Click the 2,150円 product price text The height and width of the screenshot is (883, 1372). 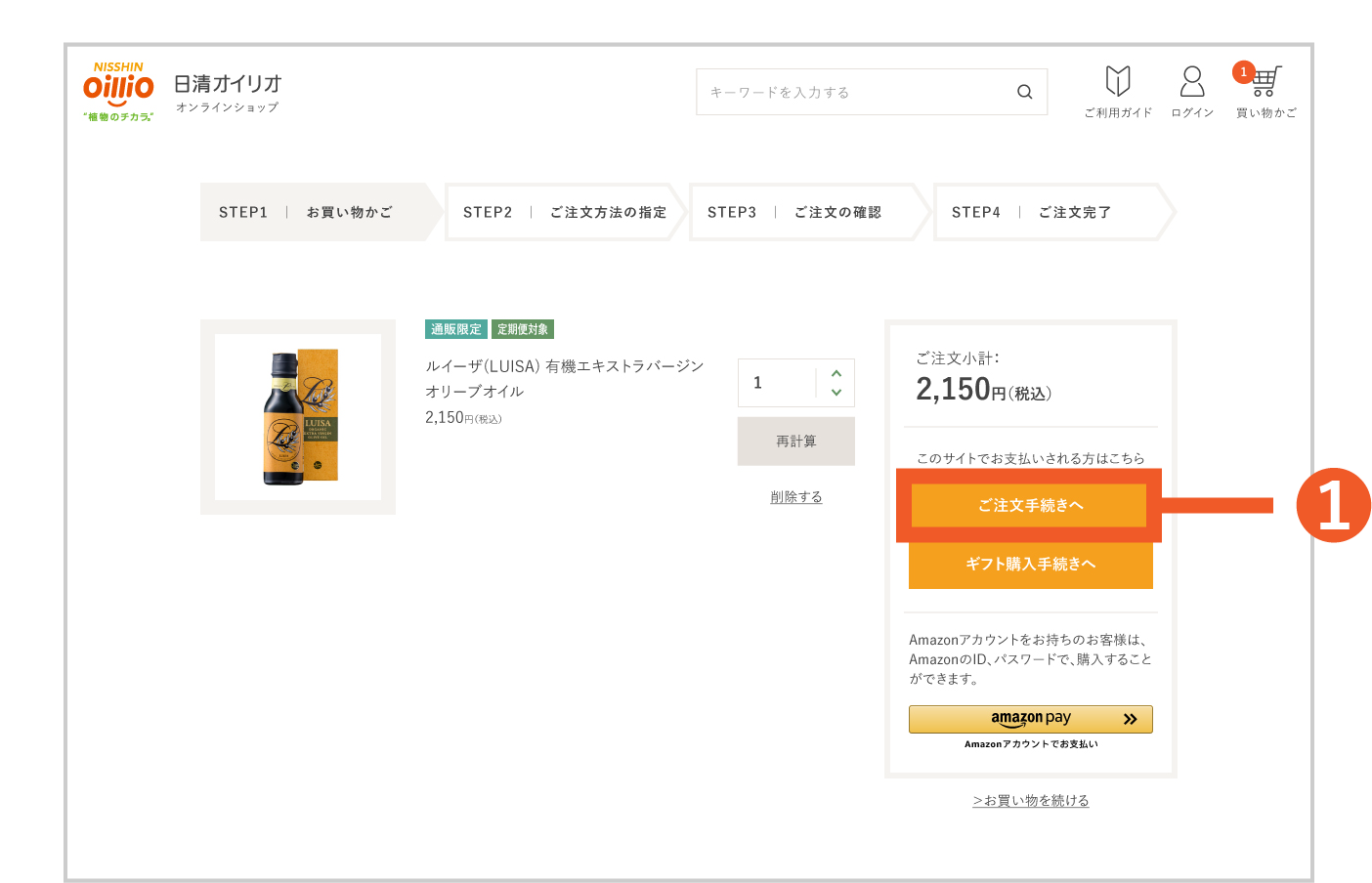[463, 418]
